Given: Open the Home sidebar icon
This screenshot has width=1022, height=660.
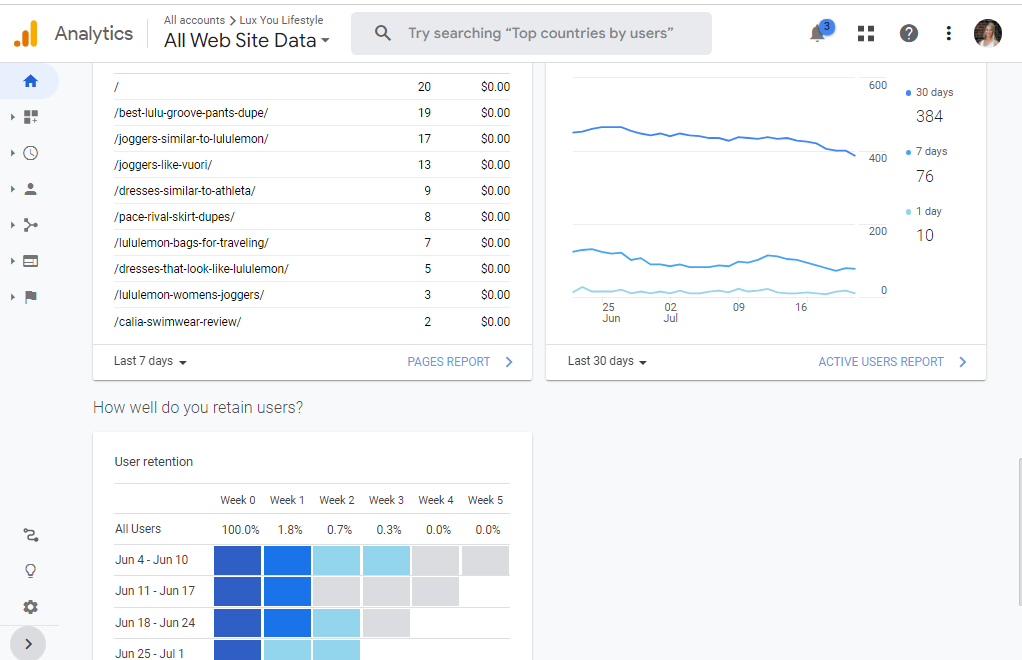Looking at the screenshot, I should pos(30,81).
